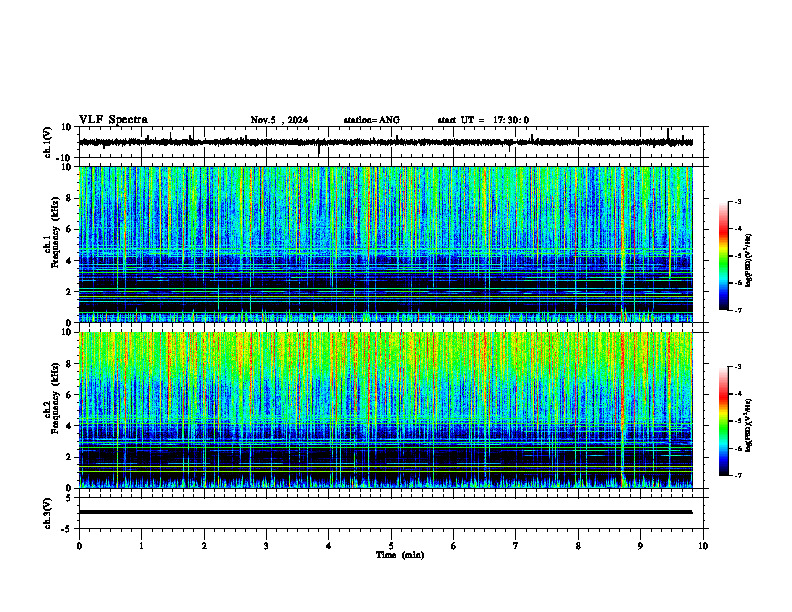
Task: Click the "Time (min)" axis label
Action: [x=400, y=555]
